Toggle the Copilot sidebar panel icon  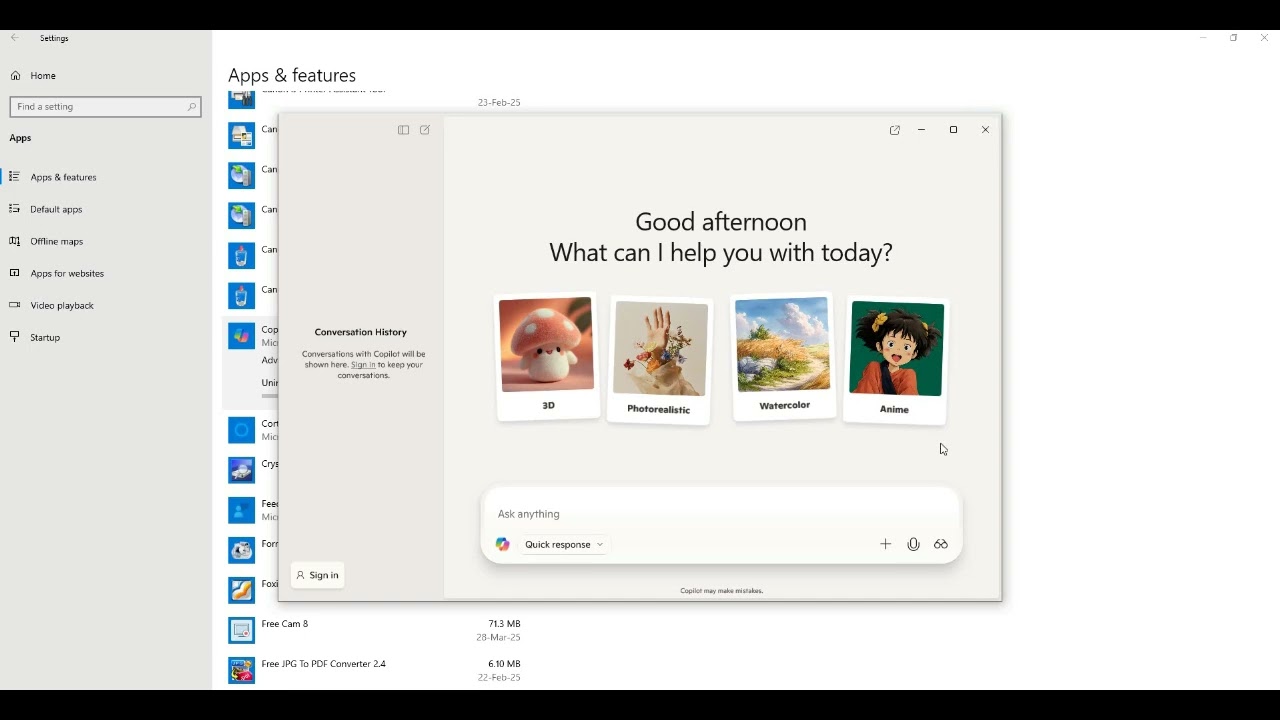tap(403, 130)
